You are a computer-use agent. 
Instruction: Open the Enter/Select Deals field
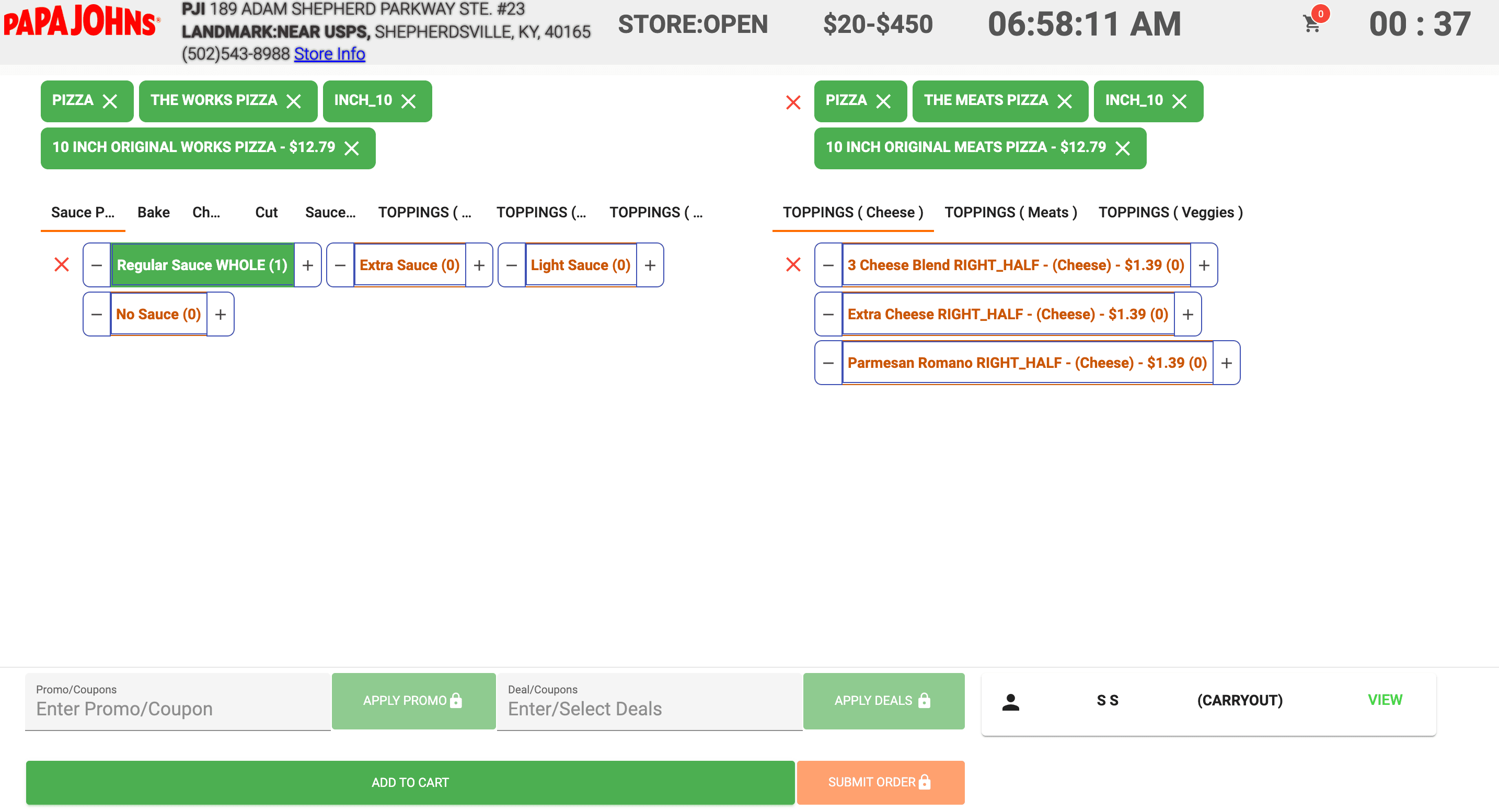click(x=650, y=701)
